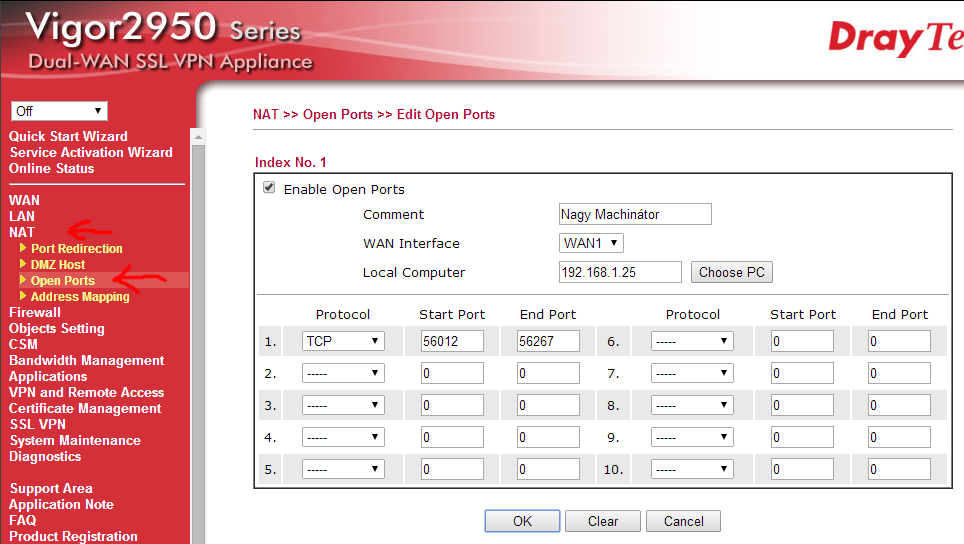Open the WAN Interface dropdown
The height and width of the screenshot is (544, 964).
point(591,243)
